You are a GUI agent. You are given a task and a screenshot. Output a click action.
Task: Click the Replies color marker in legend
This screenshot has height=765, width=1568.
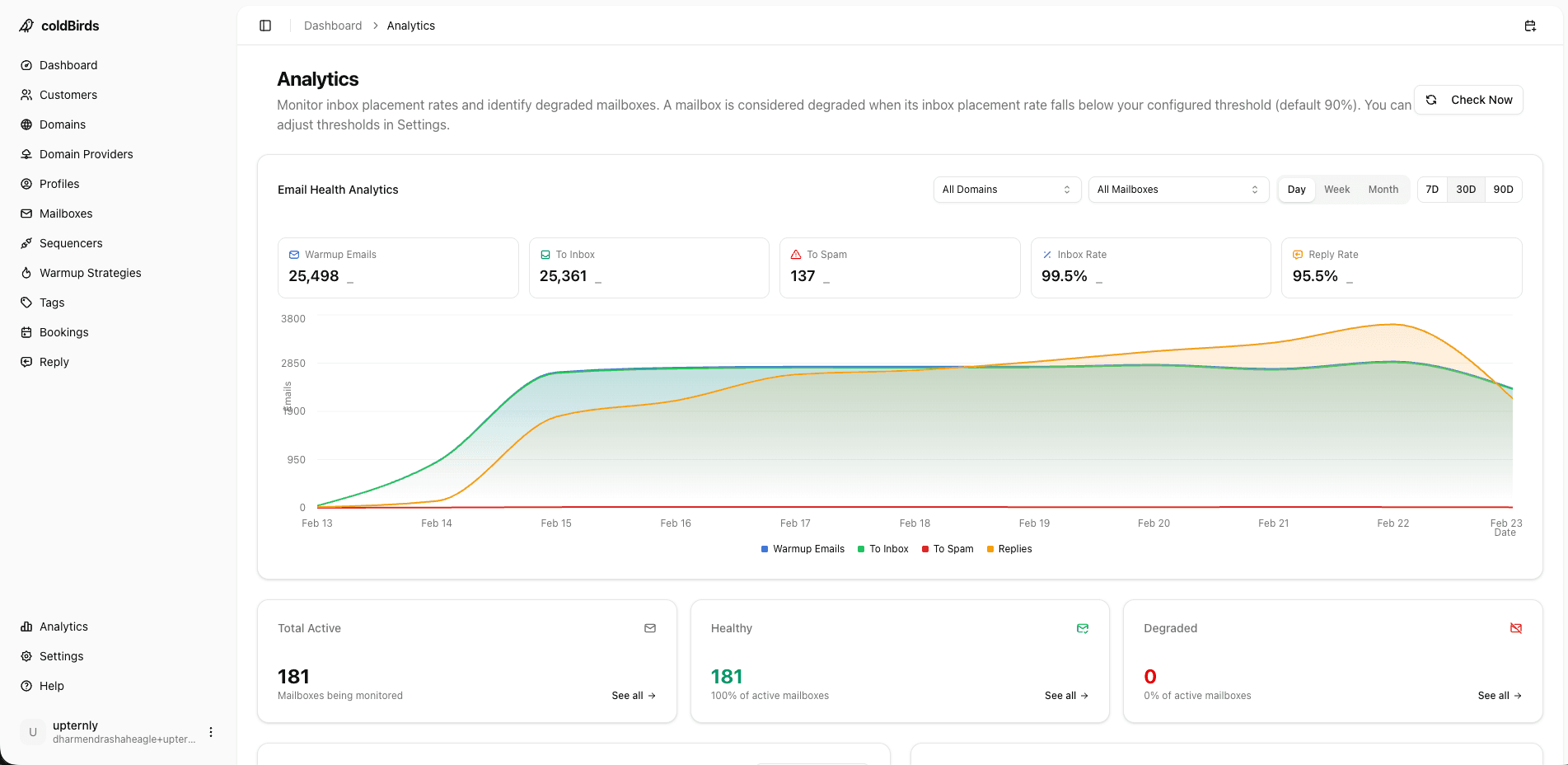[990, 548]
